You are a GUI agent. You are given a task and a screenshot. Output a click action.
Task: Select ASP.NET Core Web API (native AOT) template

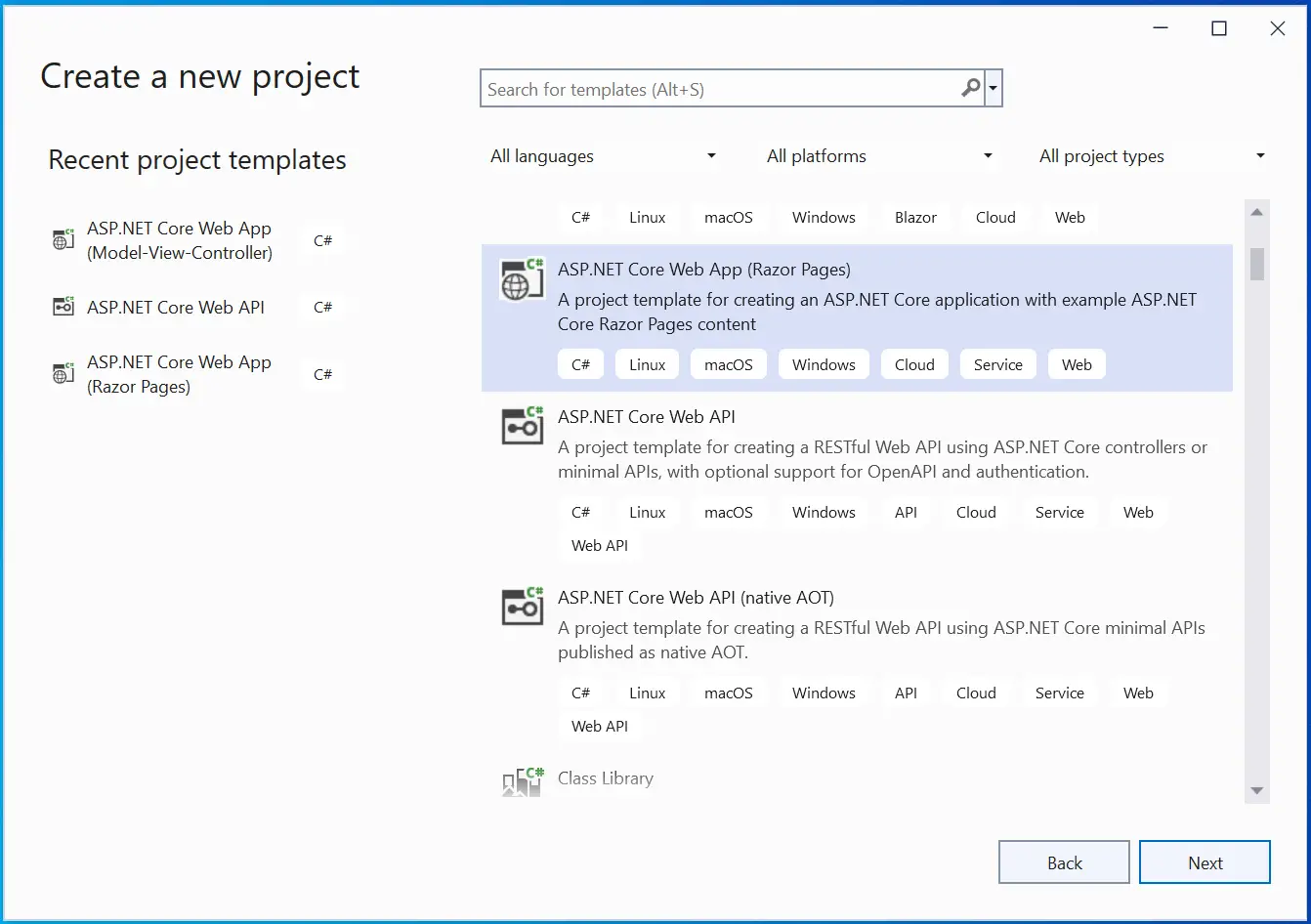tap(696, 598)
